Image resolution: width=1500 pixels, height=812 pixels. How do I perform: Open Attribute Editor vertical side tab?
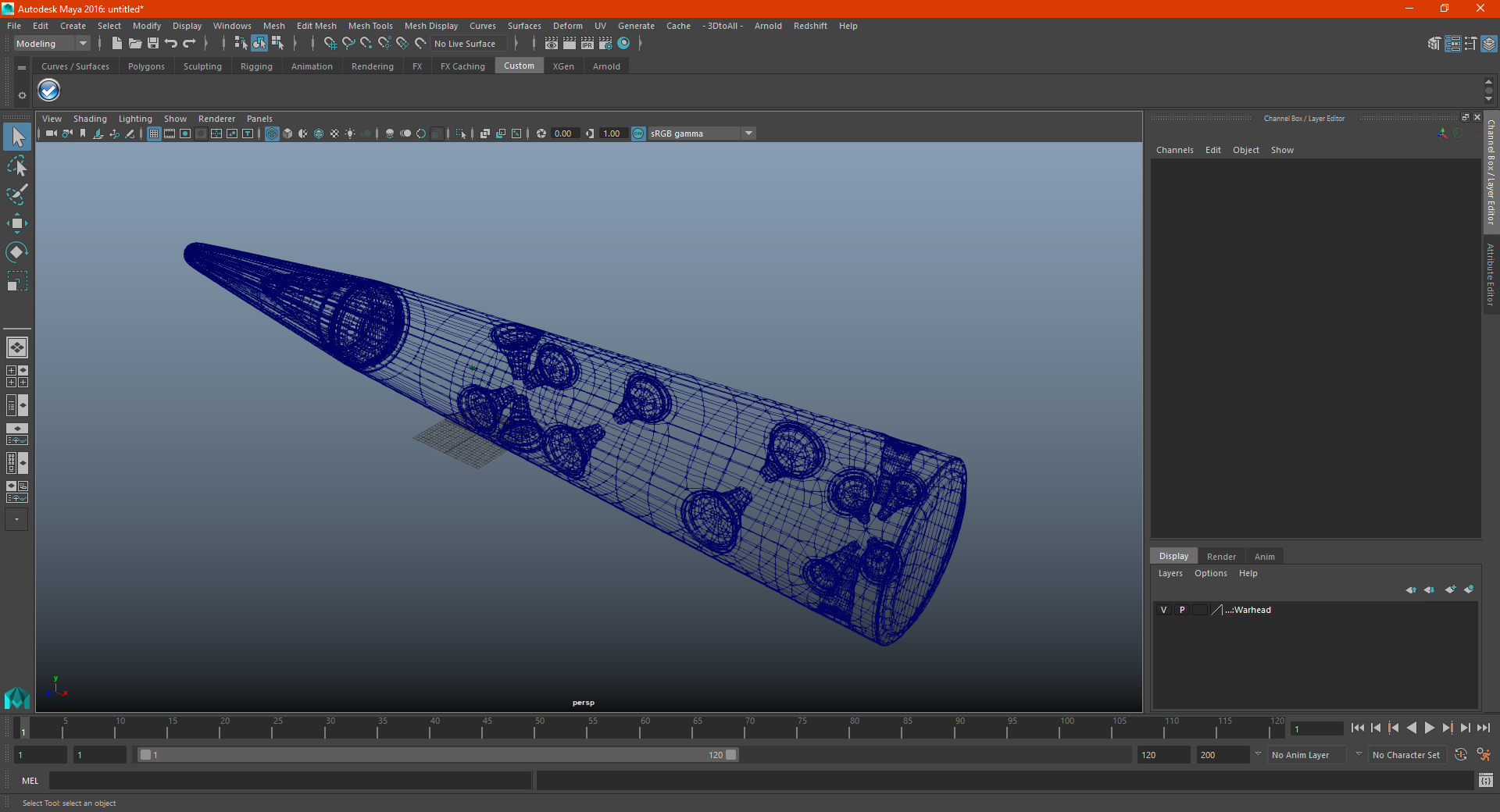pos(1491,275)
